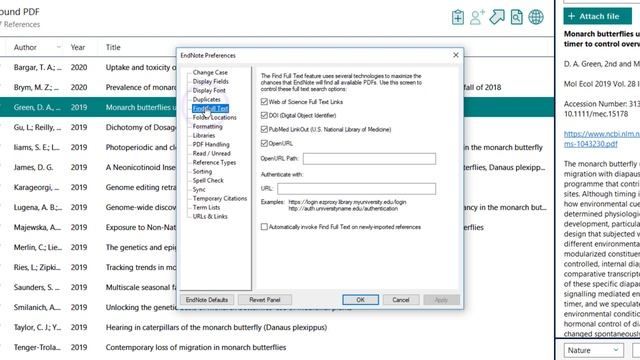Select Find Full Text in preferences list
Viewport: 640px width, 360px height.
(x=210, y=108)
